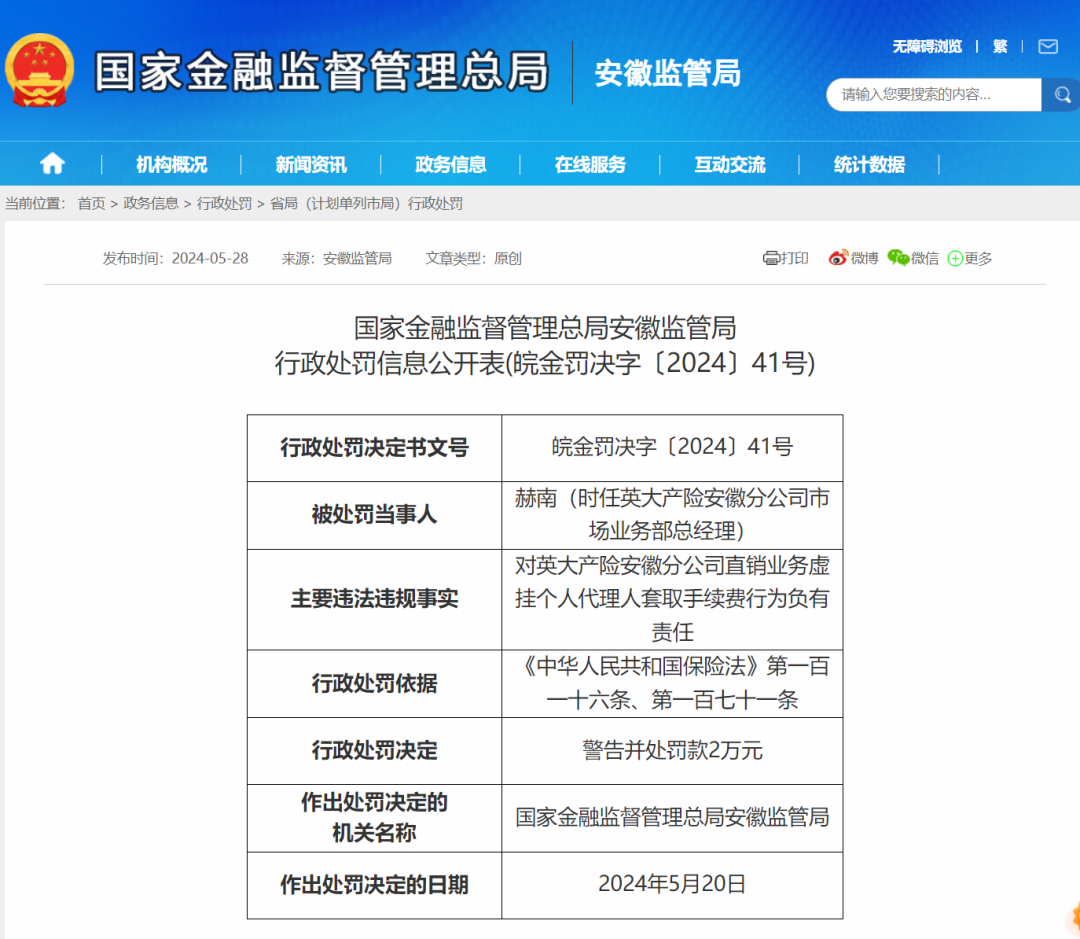Click the search magnifier button
The height and width of the screenshot is (939, 1080).
click(1061, 94)
